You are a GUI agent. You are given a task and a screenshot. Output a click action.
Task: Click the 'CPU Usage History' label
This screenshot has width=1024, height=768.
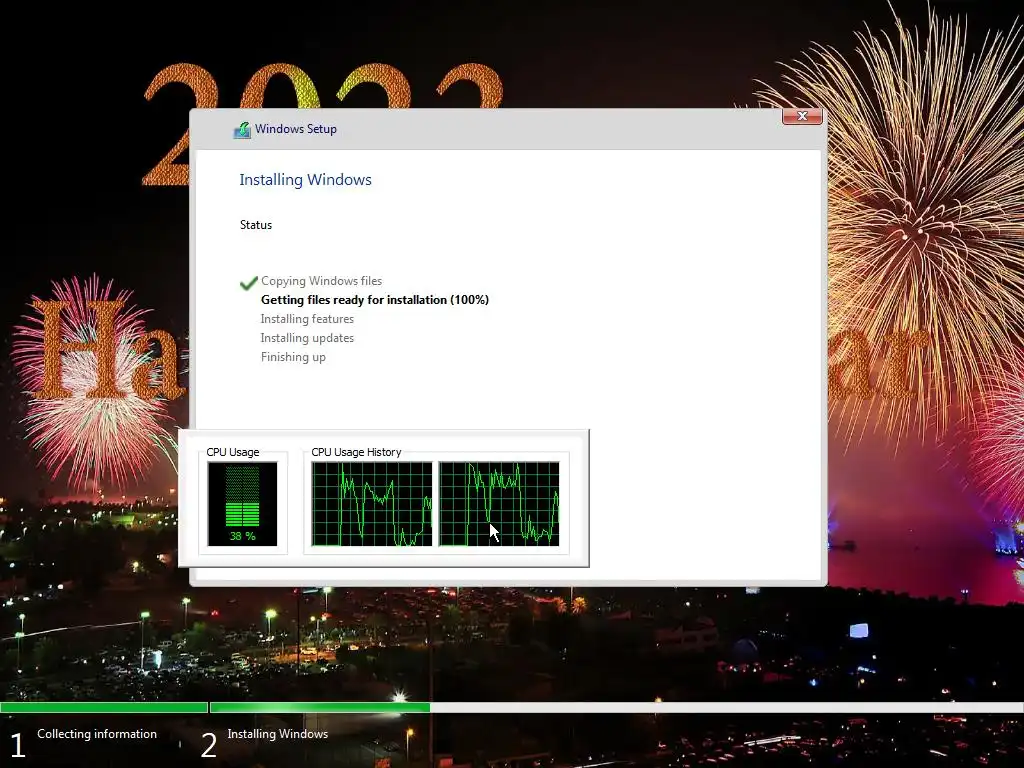pyautogui.click(x=356, y=452)
